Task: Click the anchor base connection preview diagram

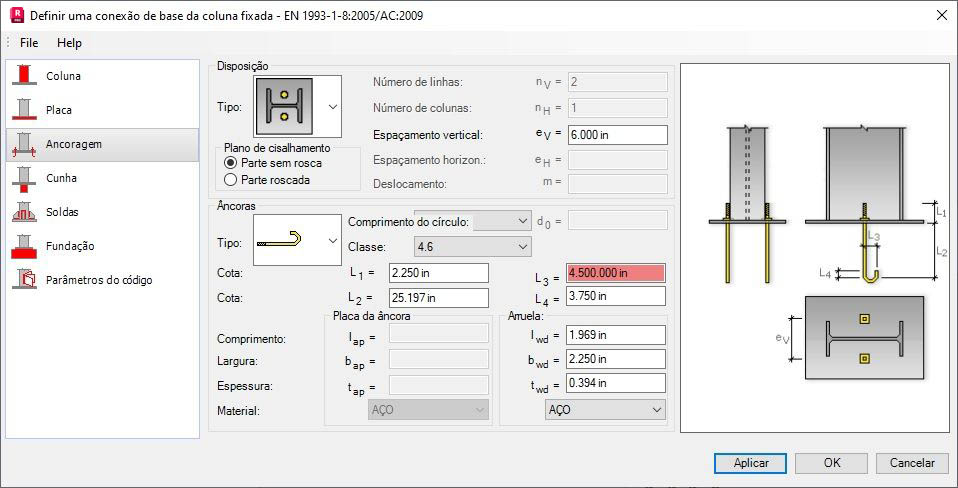Action: 816,248
